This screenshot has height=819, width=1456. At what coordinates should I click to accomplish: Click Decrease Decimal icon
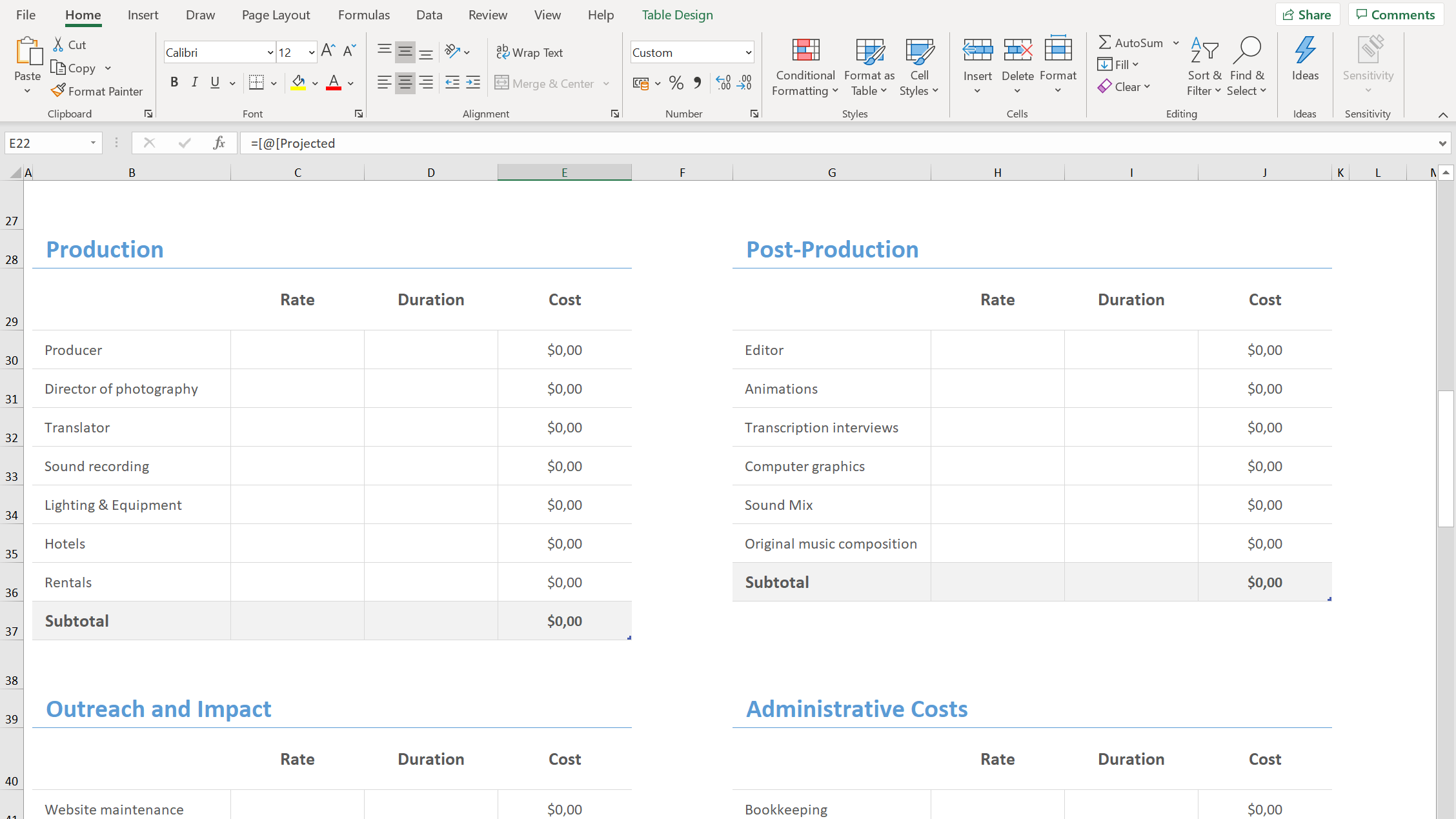(x=744, y=83)
